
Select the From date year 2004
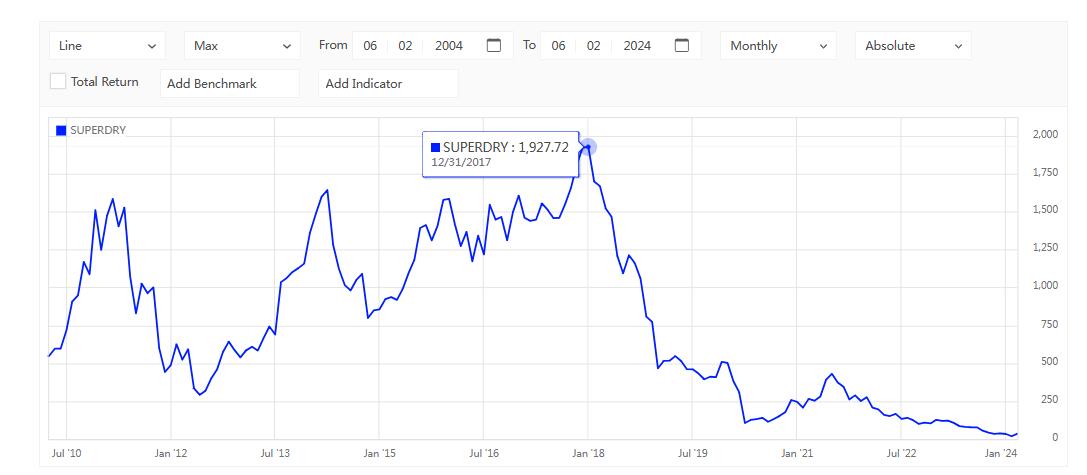(449, 46)
